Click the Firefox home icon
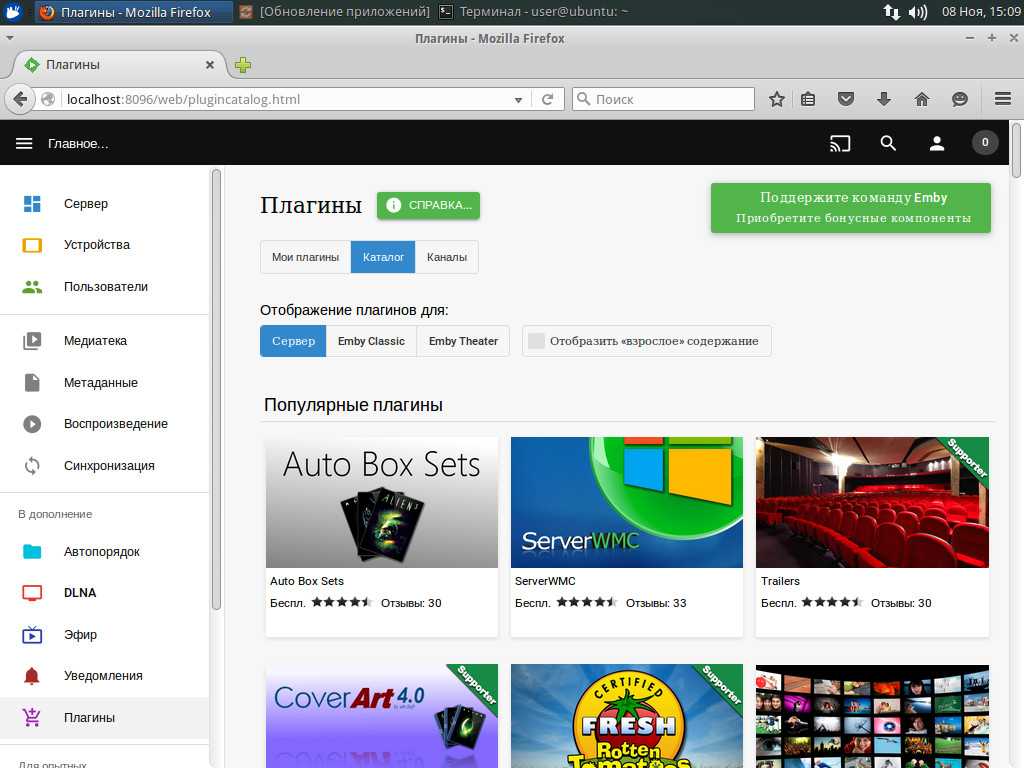This screenshot has width=1024, height=768. coord(922,99)
